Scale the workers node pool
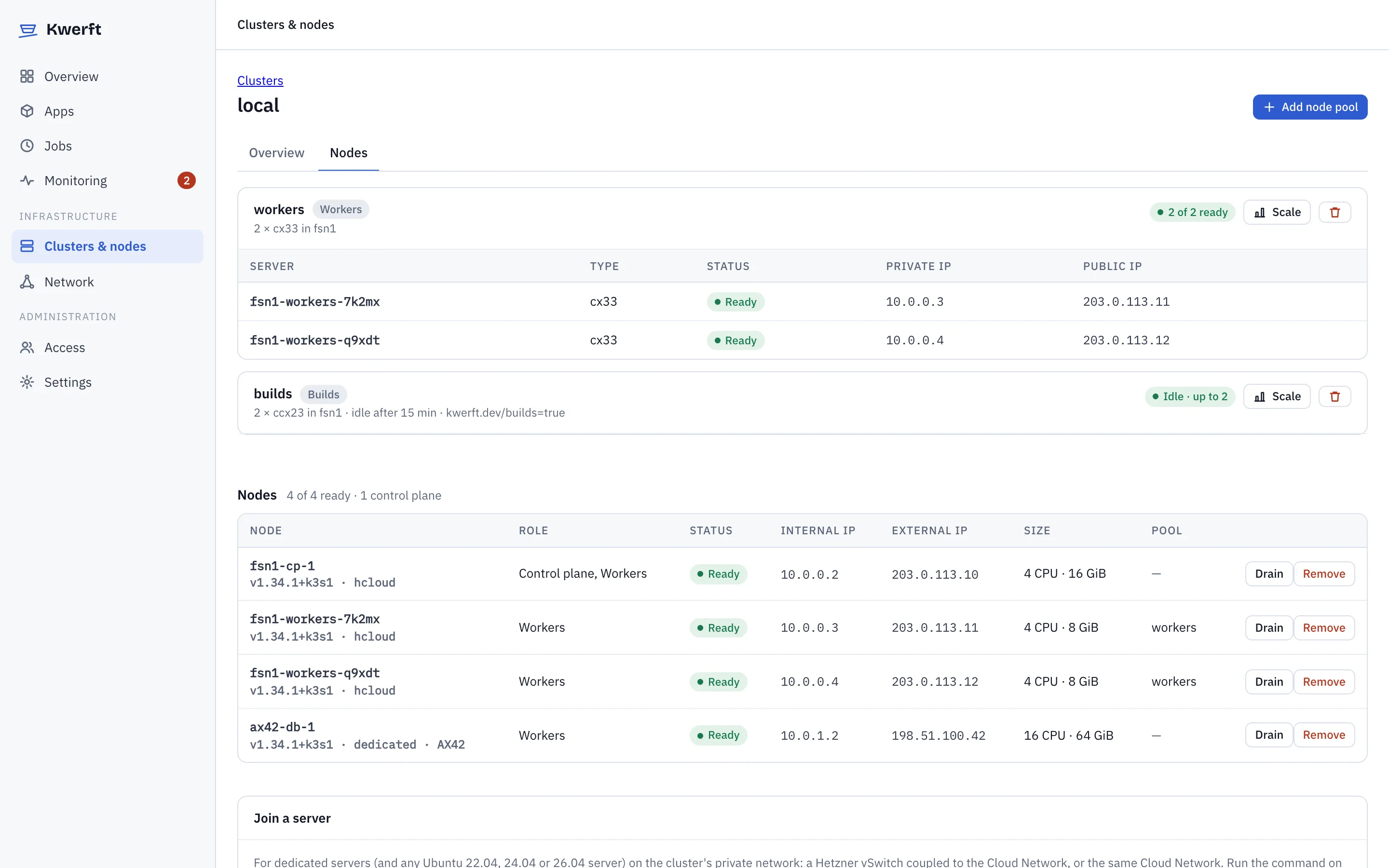 click(1277, 212)
